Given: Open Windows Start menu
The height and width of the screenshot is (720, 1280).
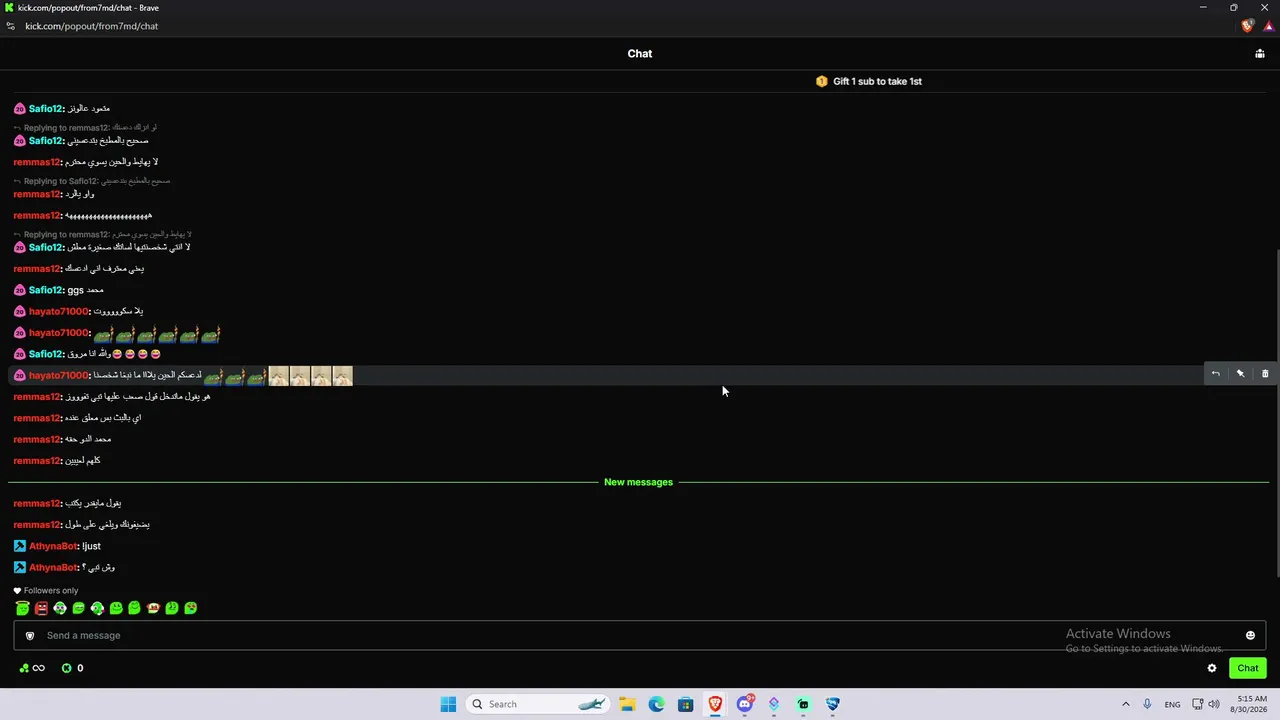Looking at the screenshot, I should (448, 704).
